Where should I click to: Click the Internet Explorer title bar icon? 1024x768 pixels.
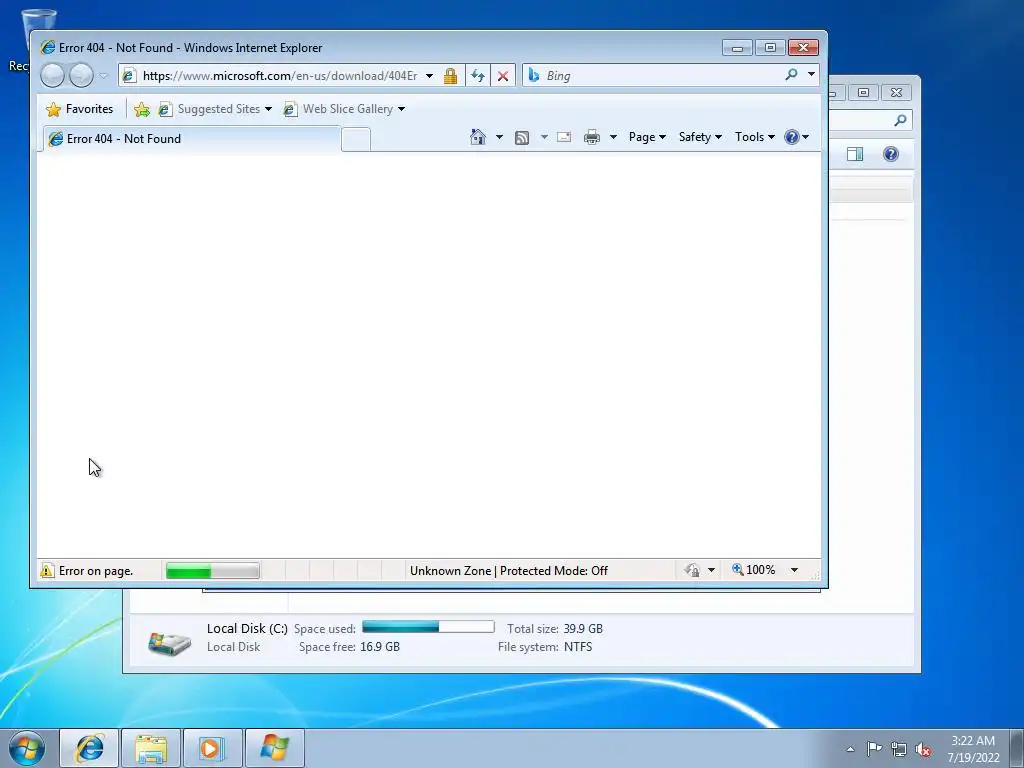tap(47, 47)
